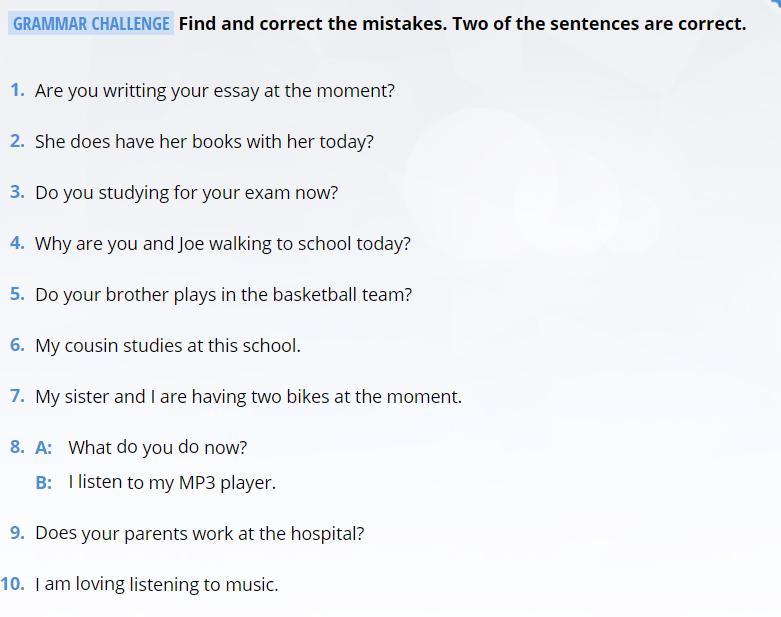This screenshot has width=781, height=617.
Task: Select reply 'I listen to my MP3 player.'
Action: click(x=172, y=483)
